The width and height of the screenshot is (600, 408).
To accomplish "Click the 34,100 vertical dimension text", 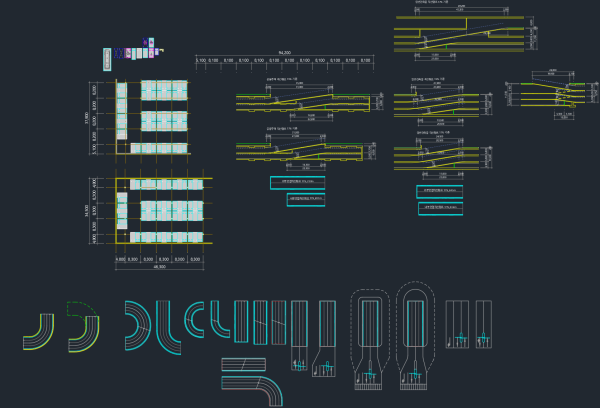I will point(87,210).
